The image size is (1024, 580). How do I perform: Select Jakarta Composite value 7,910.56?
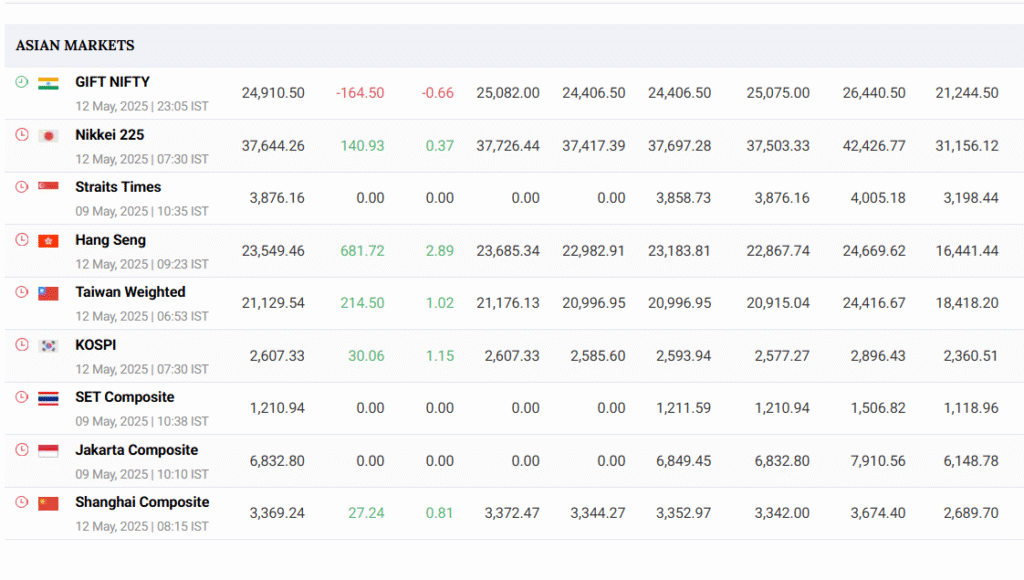(878, 461)
